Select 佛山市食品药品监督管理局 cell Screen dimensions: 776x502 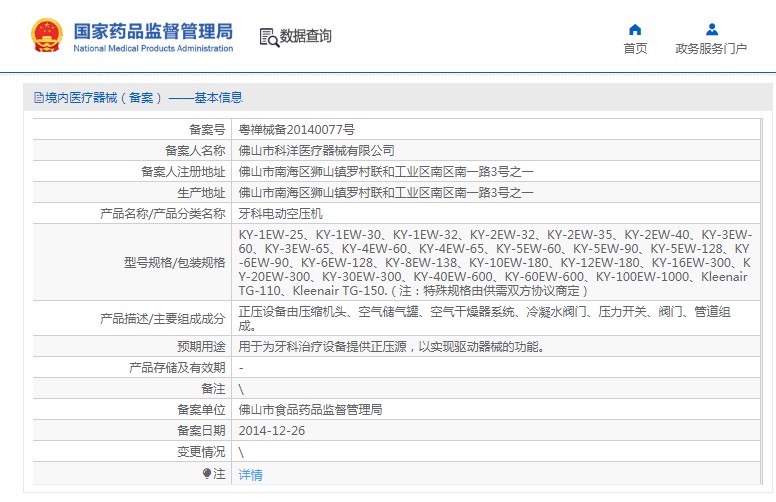pos(310,409)
